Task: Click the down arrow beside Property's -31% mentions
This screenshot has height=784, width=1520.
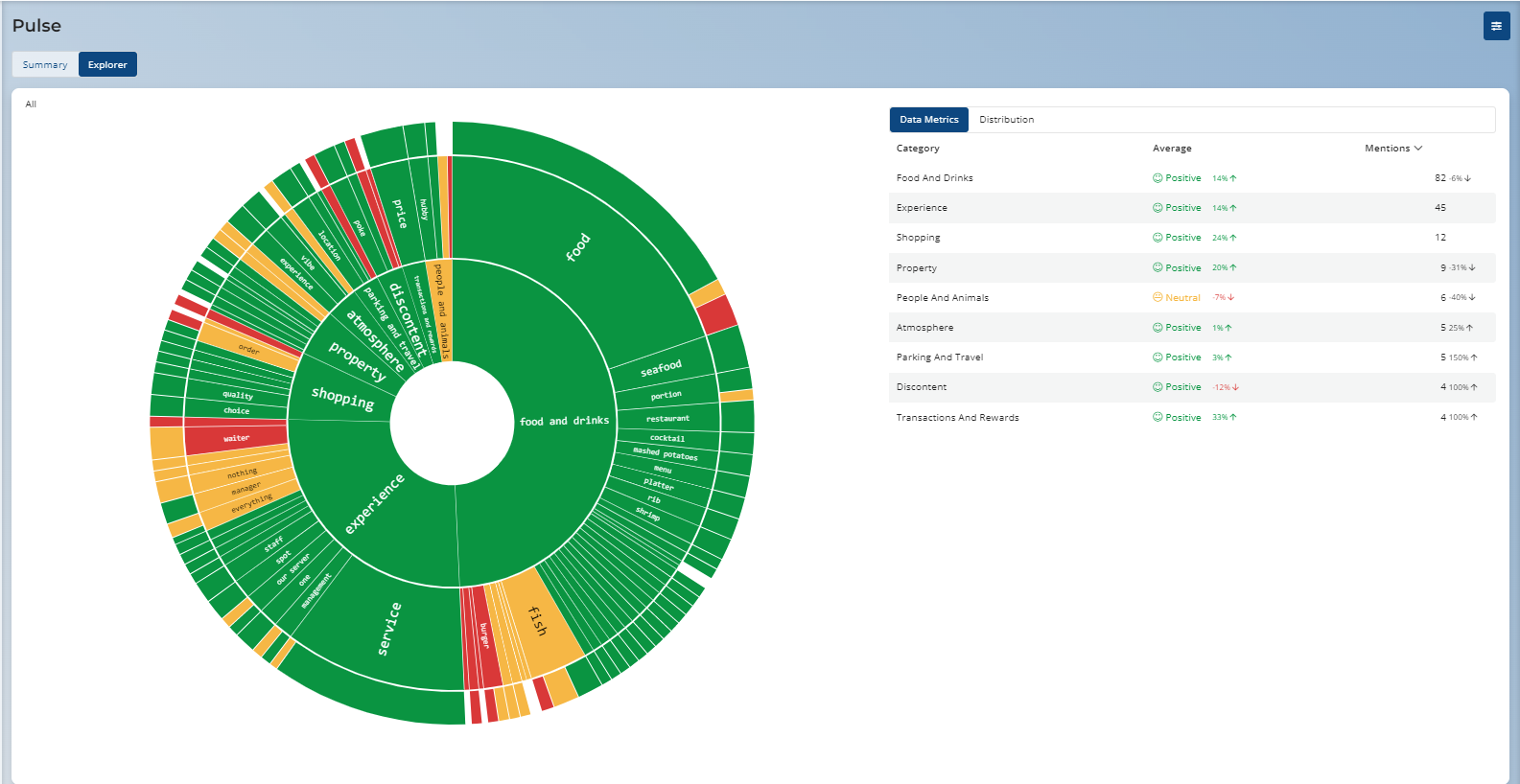Action: coord(1472,268)
